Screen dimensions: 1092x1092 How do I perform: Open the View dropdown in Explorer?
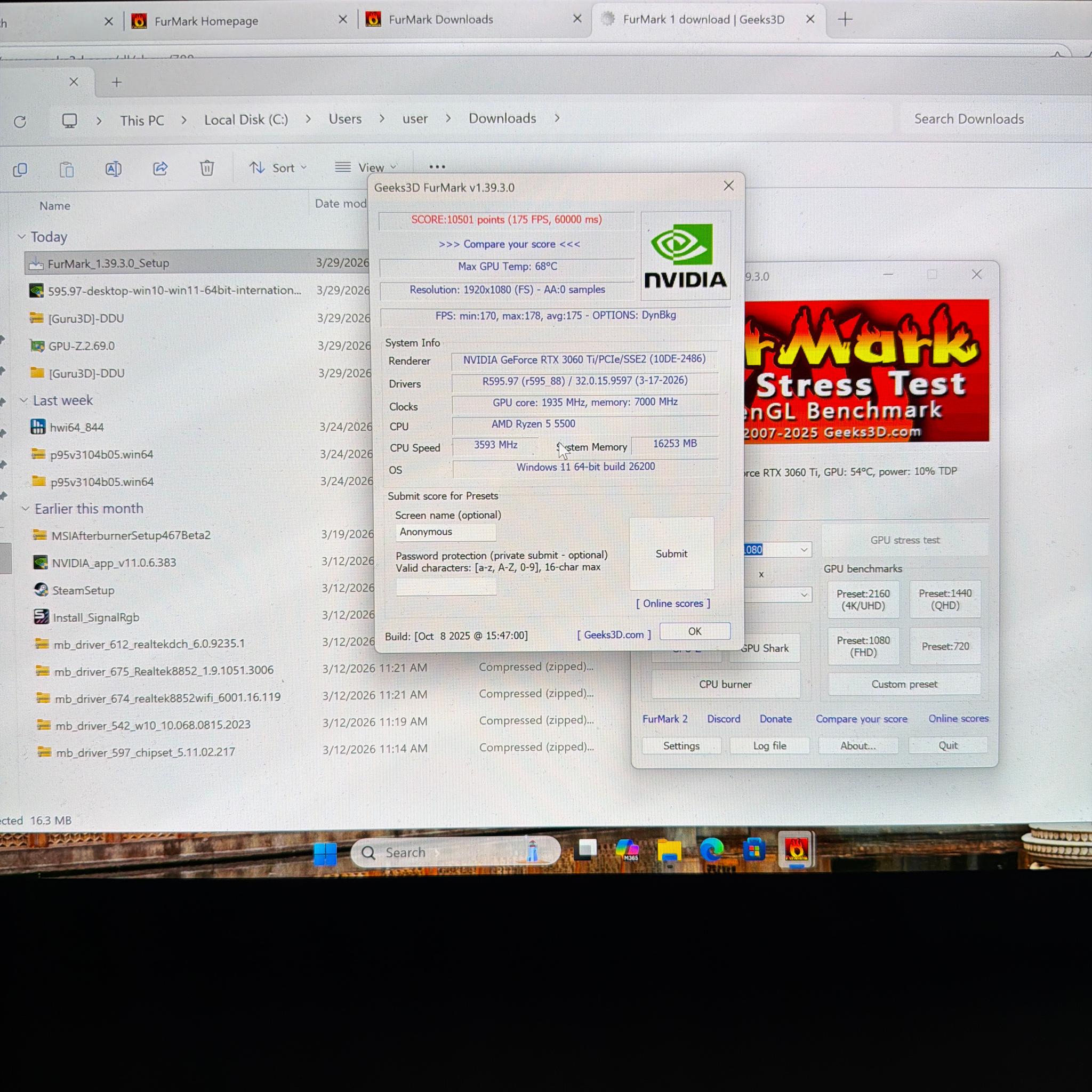pyautogui.click(x=366, y=167)
